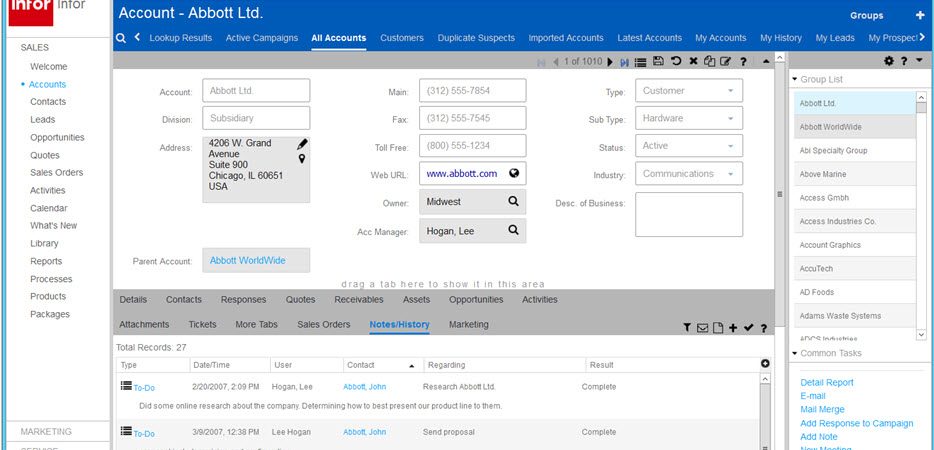Click Add Response to Campaign link
934x450 pixels.
(857, 423)
